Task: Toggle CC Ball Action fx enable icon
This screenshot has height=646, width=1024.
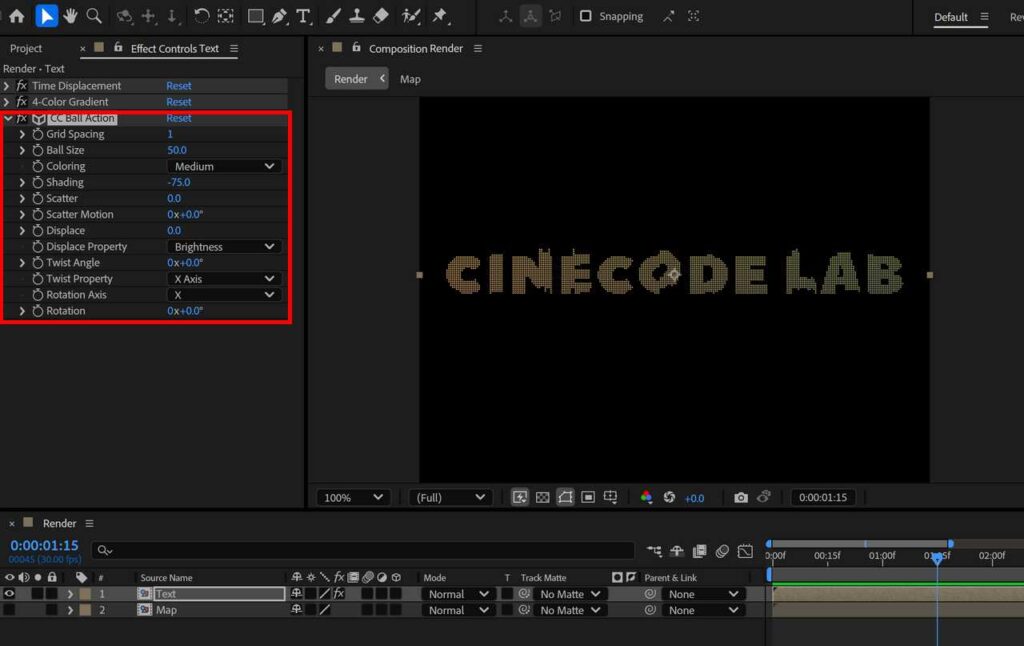Action: tap(22, 118)
